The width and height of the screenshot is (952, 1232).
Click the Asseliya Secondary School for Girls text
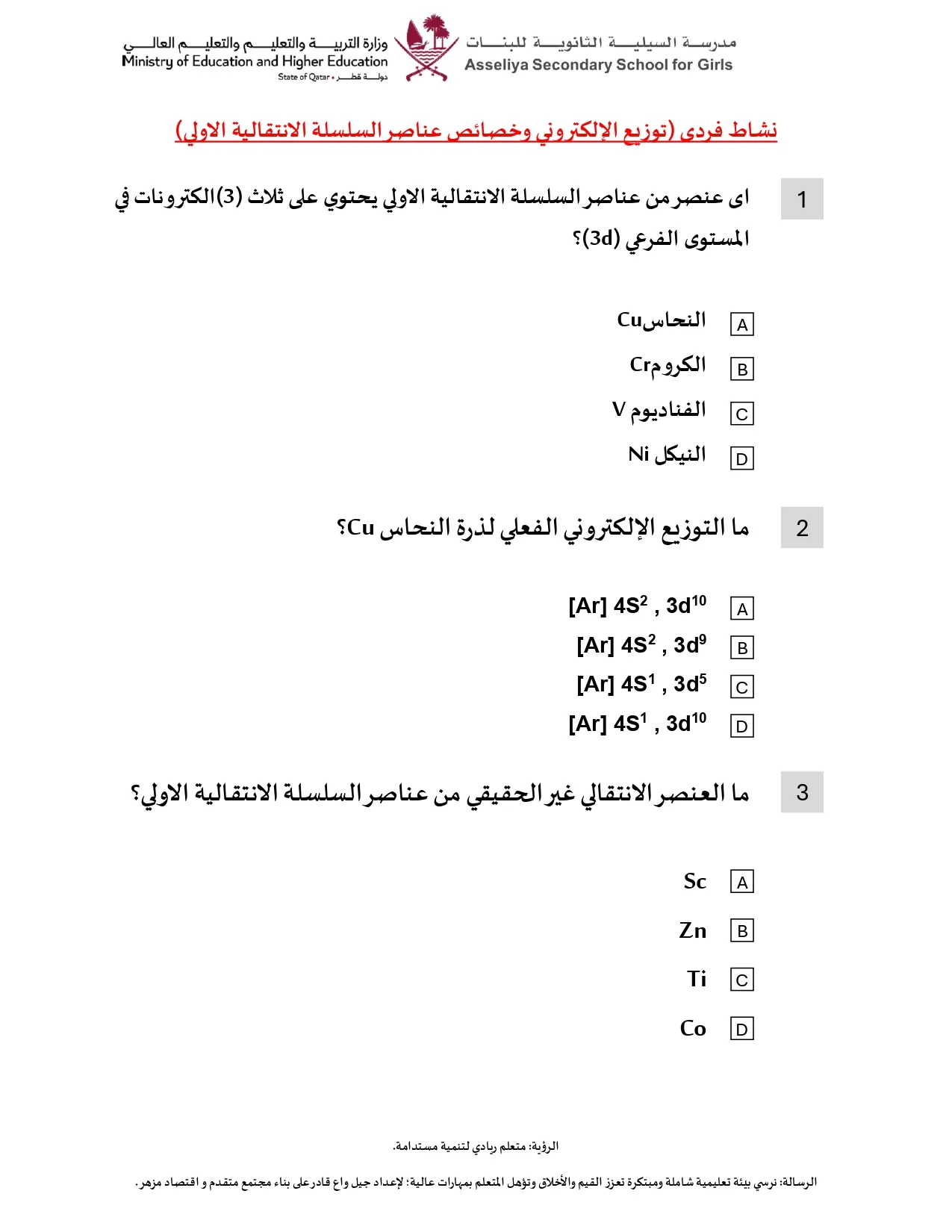(x=598, y=65)
